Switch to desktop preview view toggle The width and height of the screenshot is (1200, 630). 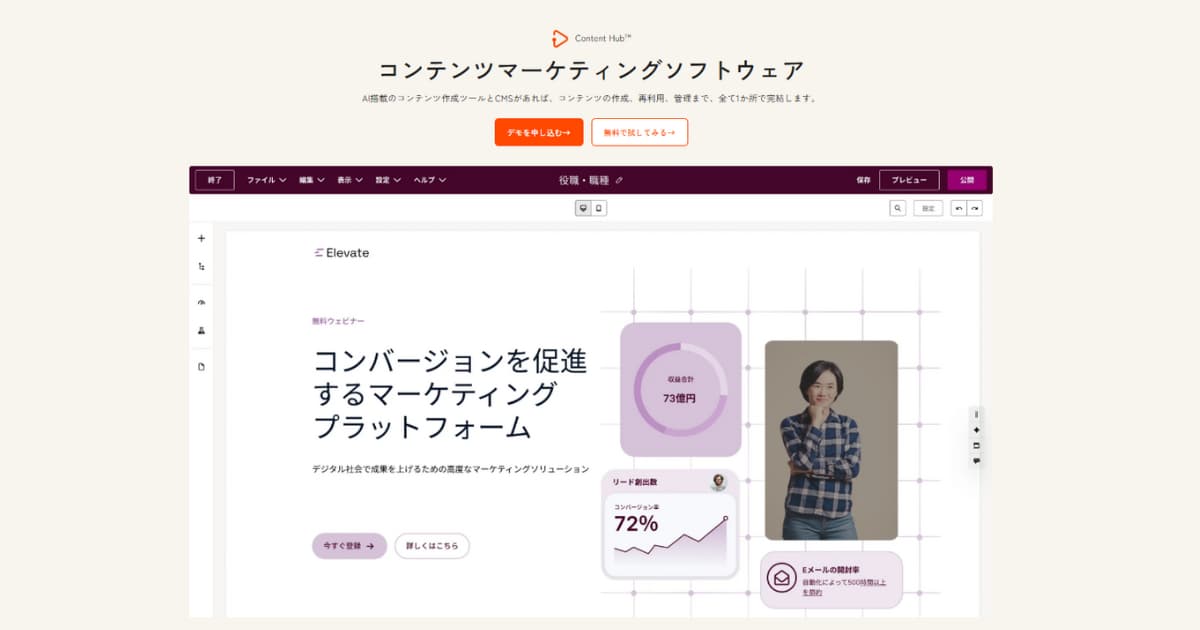coord(583,208)
